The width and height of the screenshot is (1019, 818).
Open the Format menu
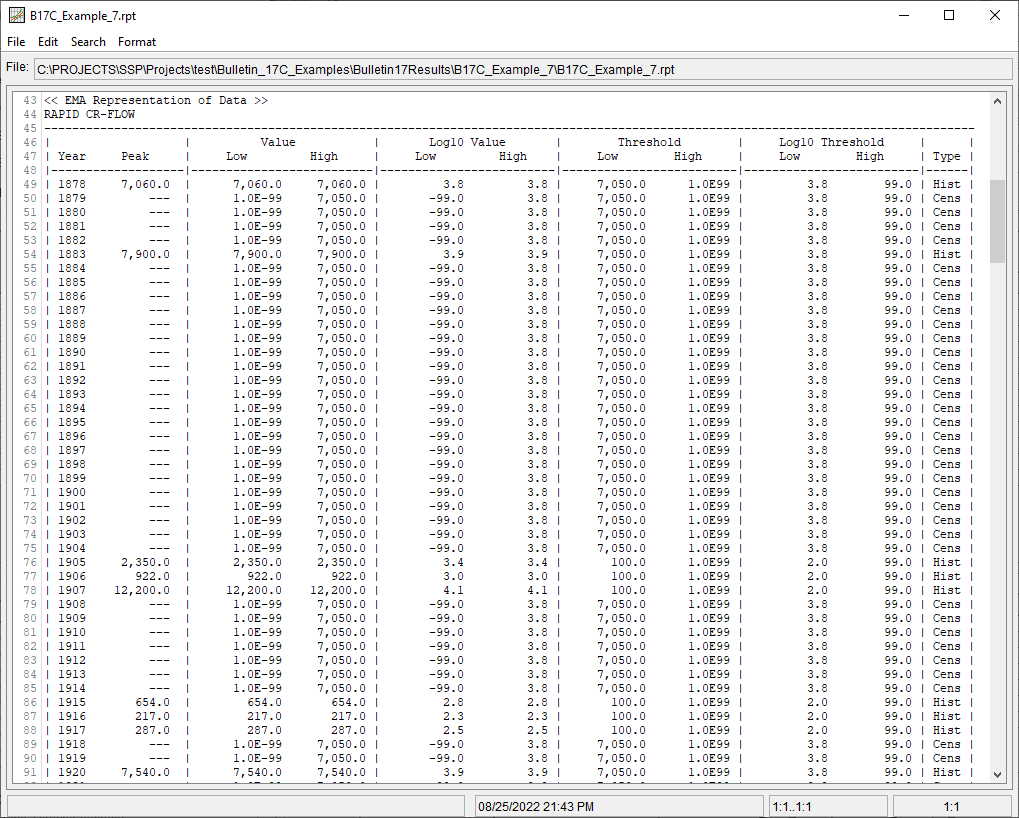point(137,42)
